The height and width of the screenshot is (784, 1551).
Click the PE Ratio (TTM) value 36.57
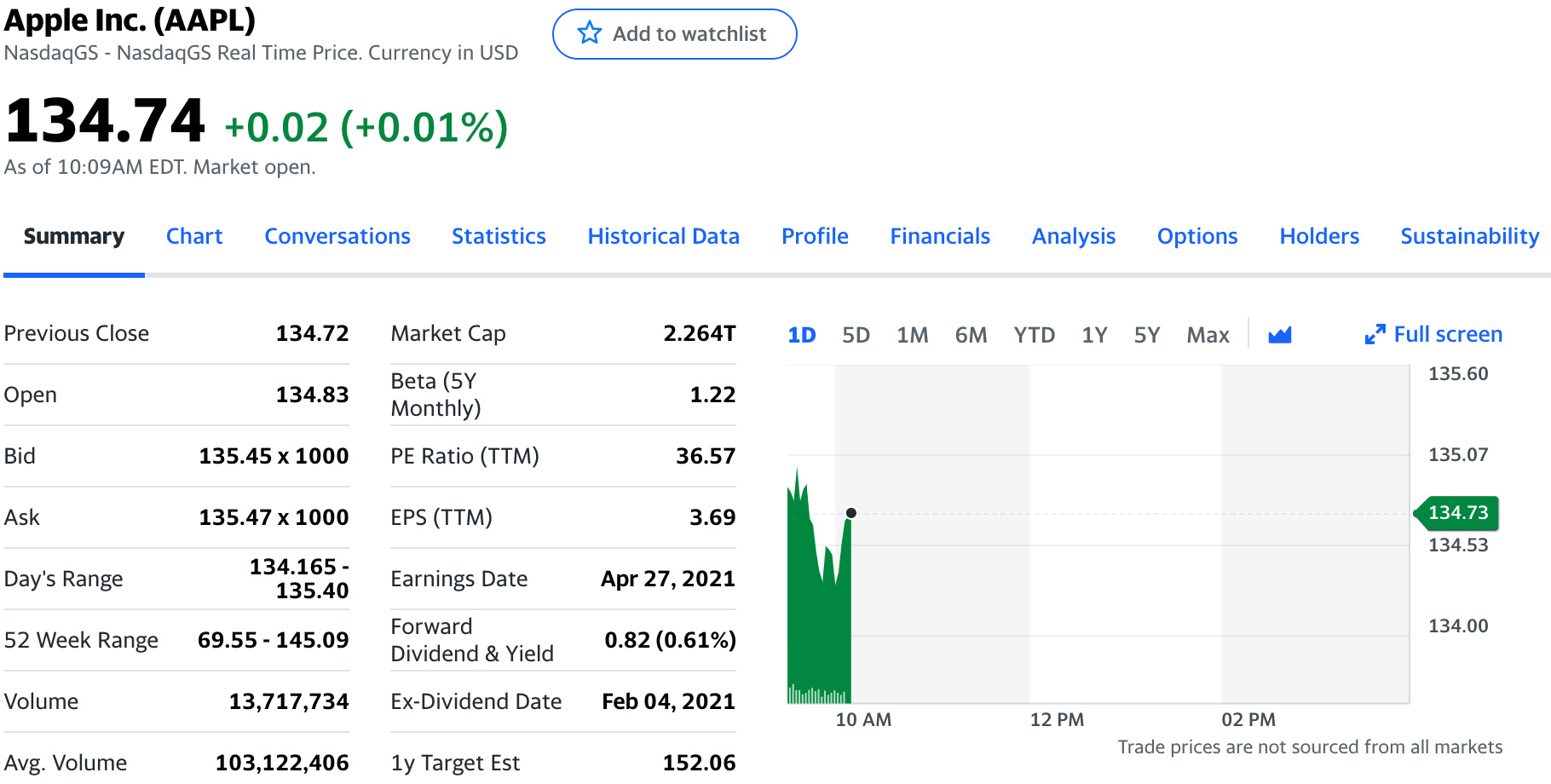coord(706,456)
